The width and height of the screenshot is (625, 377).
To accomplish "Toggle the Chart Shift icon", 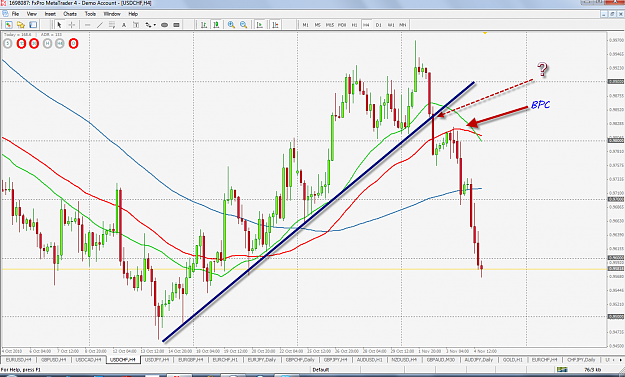I will [275, 25].
